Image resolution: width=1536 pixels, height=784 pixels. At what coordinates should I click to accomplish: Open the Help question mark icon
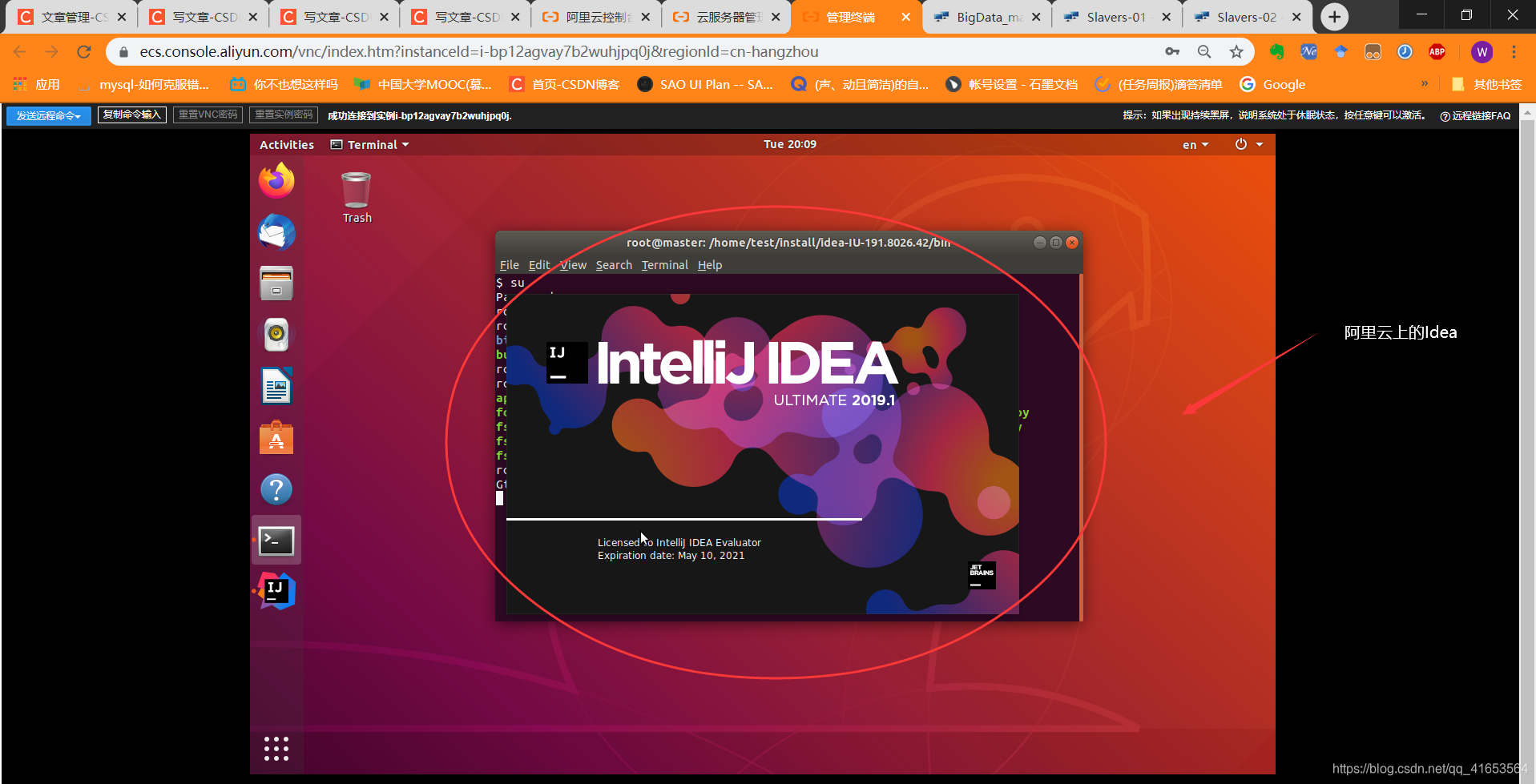(x=276, y=489)
